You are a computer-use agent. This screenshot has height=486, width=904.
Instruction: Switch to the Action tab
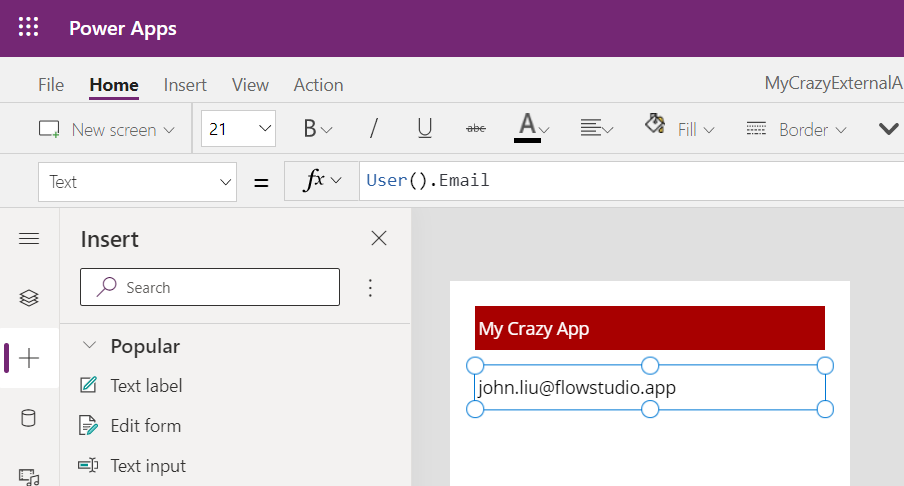click(318, 85)
